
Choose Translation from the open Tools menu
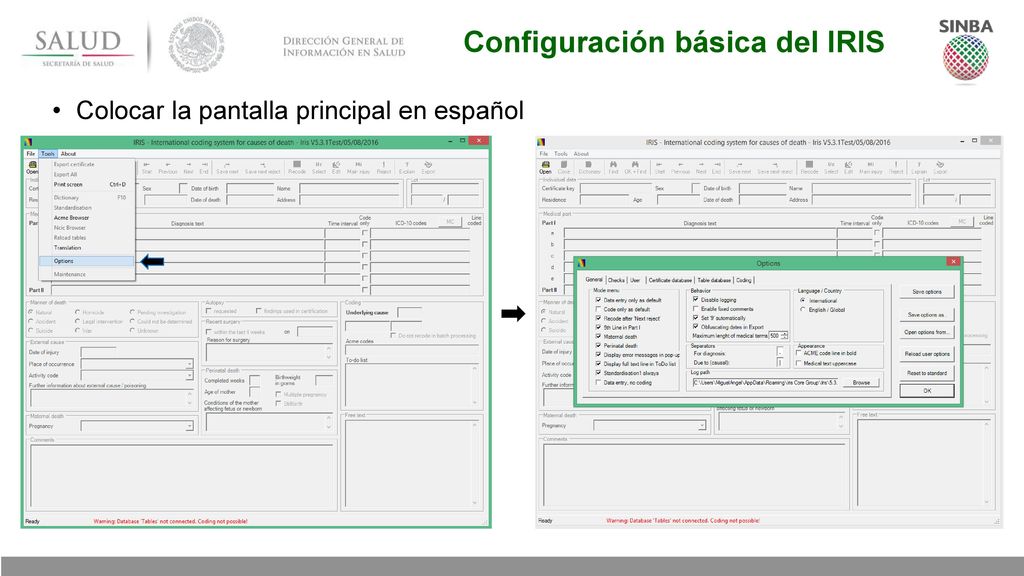pos(86,248)
